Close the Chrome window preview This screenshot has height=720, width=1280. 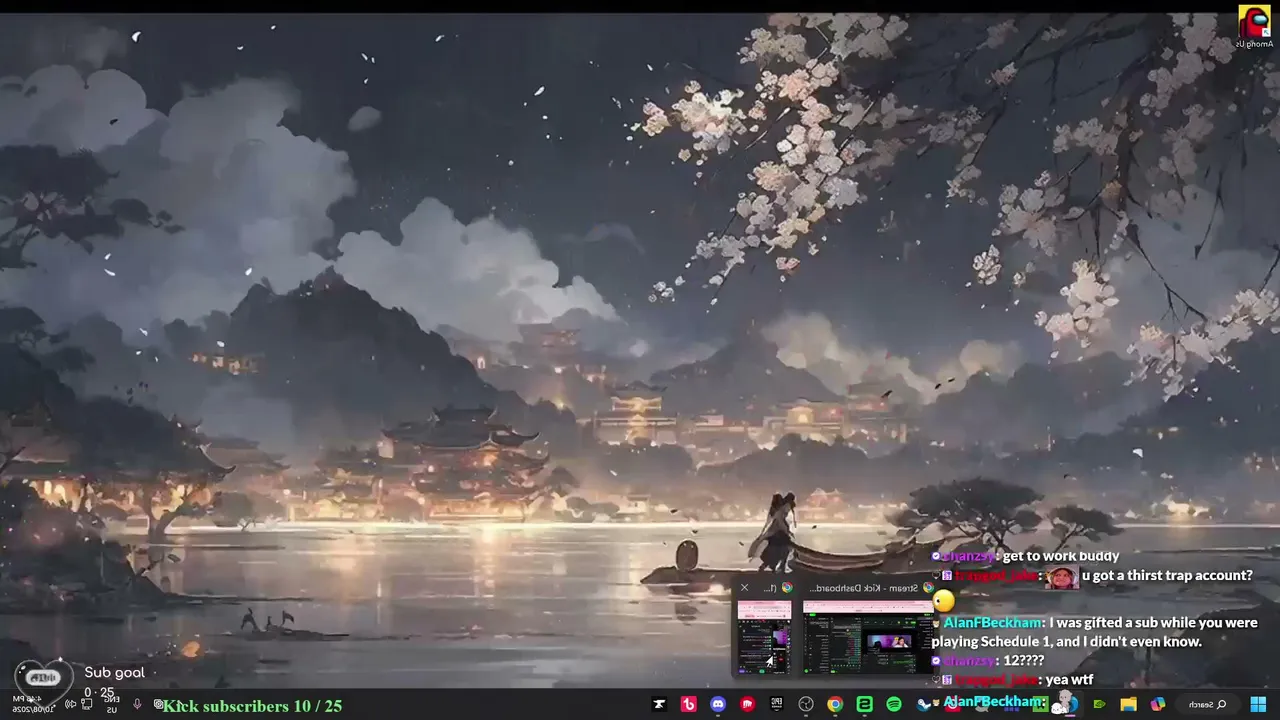point(744,587)
